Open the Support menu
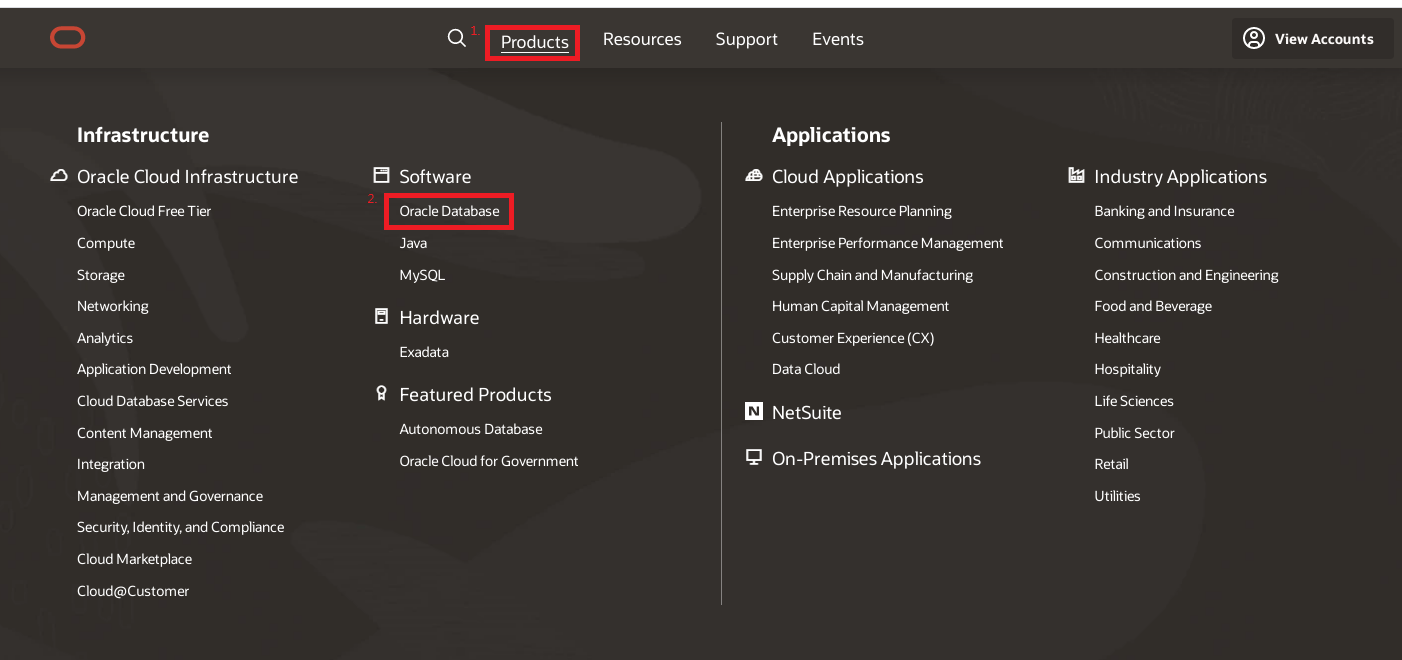Viewport: 1402px width, 660px height. pyautogui.click(x=747, y=39)
